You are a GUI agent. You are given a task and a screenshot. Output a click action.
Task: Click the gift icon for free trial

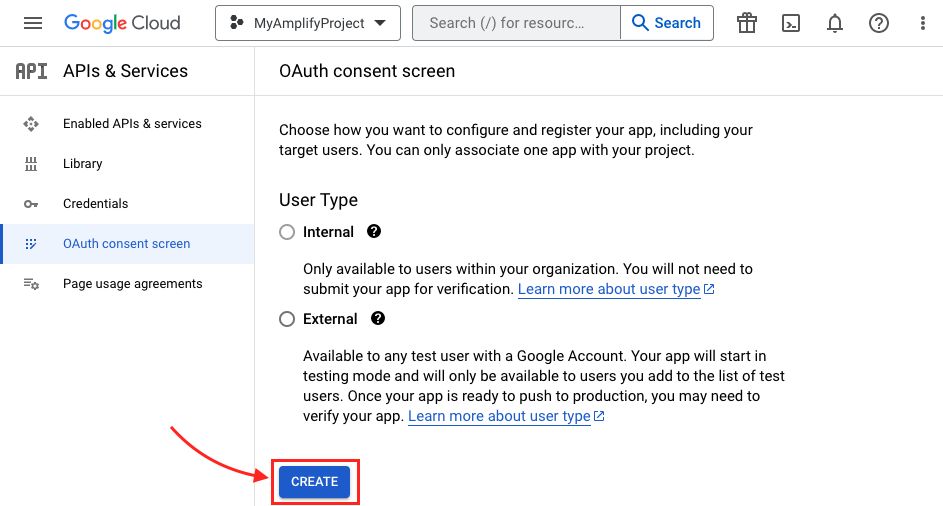[747, 23]
